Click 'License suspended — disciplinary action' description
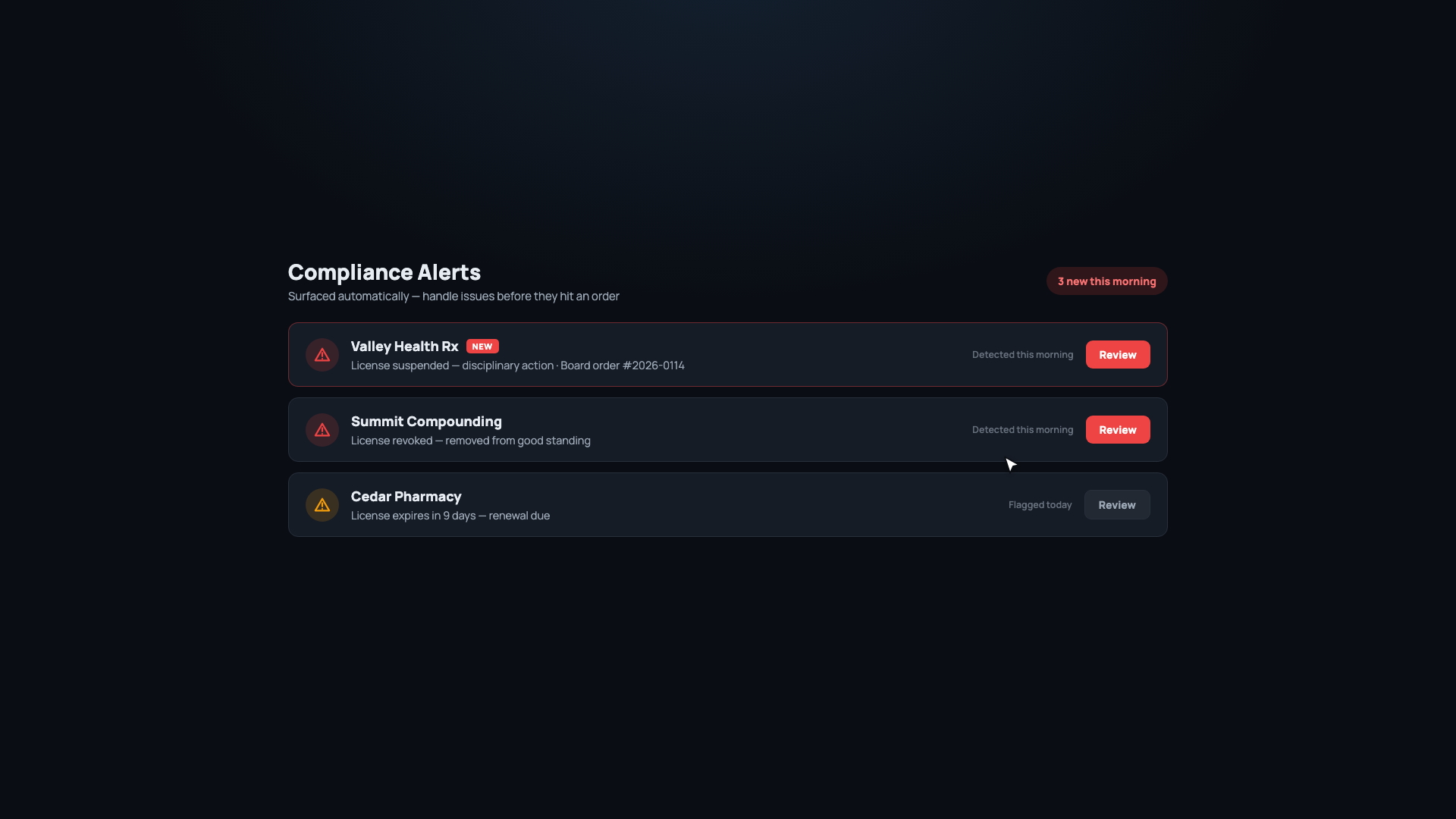The image size is (1456, 819). pyautogui.click(x=452, y=366)
